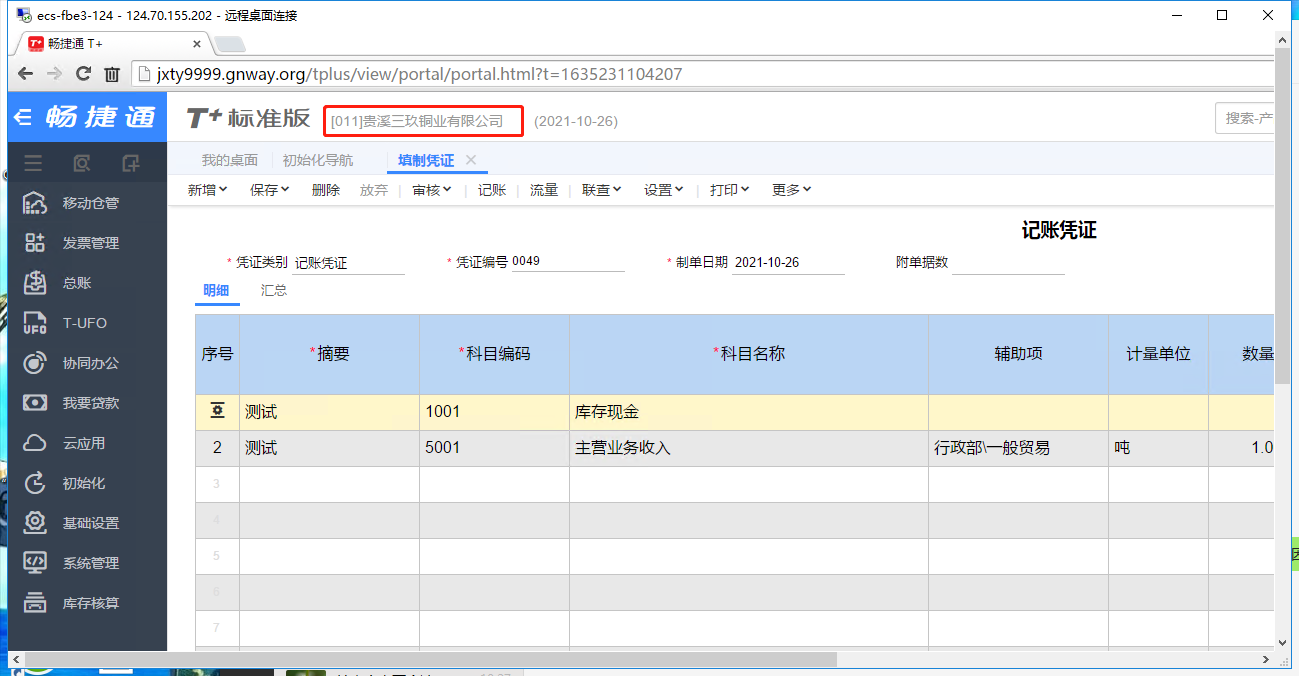Select cell 主营业务收入 in row 2
Screen dimensions: 1299x676
click(x=749, y=448)
